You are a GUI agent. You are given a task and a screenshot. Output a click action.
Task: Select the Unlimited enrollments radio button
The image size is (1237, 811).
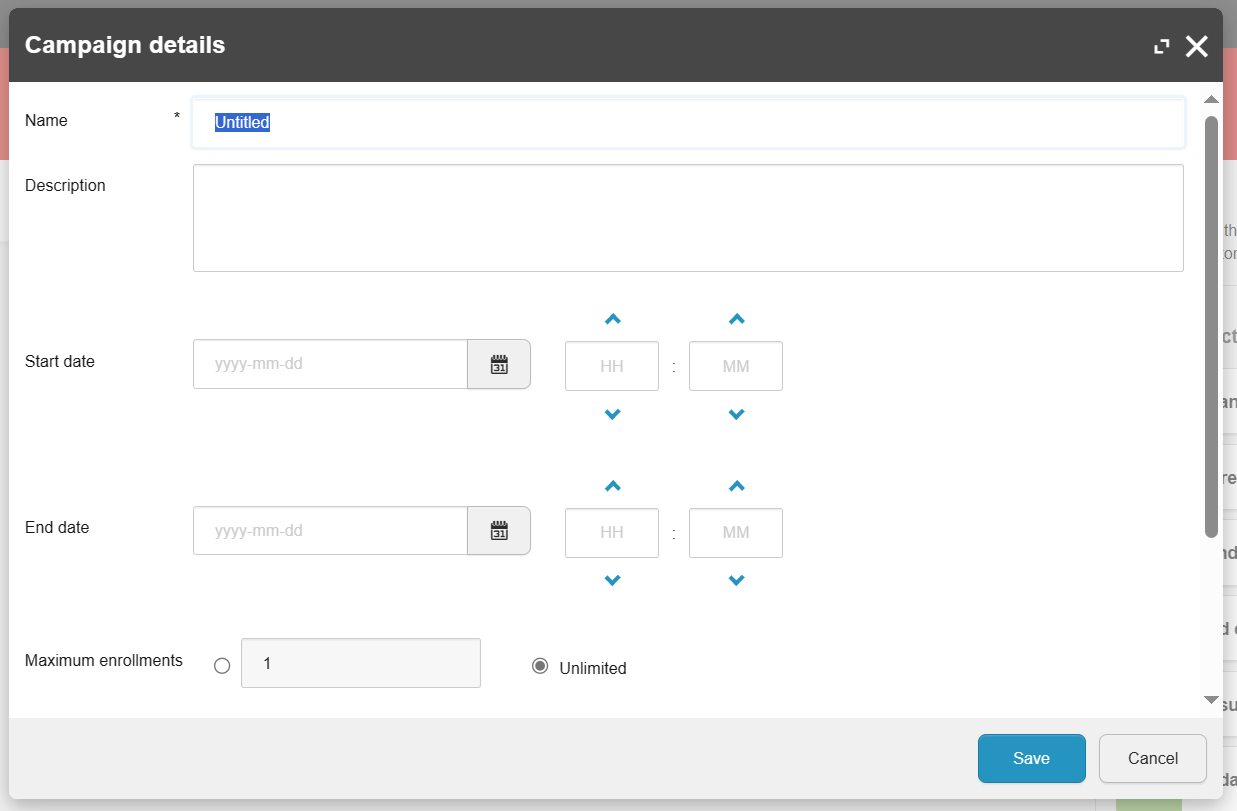click(x=540, y=666)
